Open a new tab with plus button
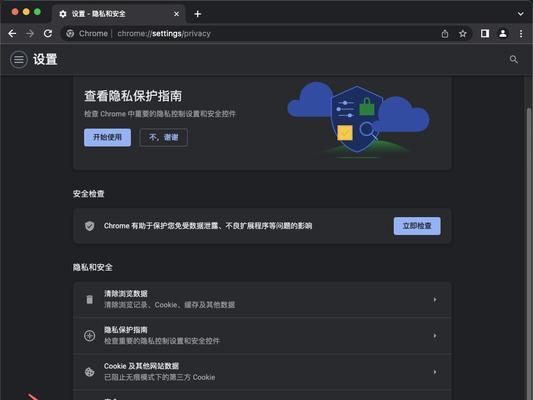The width and height of the screenshot is (533, 400). (197, 14)
